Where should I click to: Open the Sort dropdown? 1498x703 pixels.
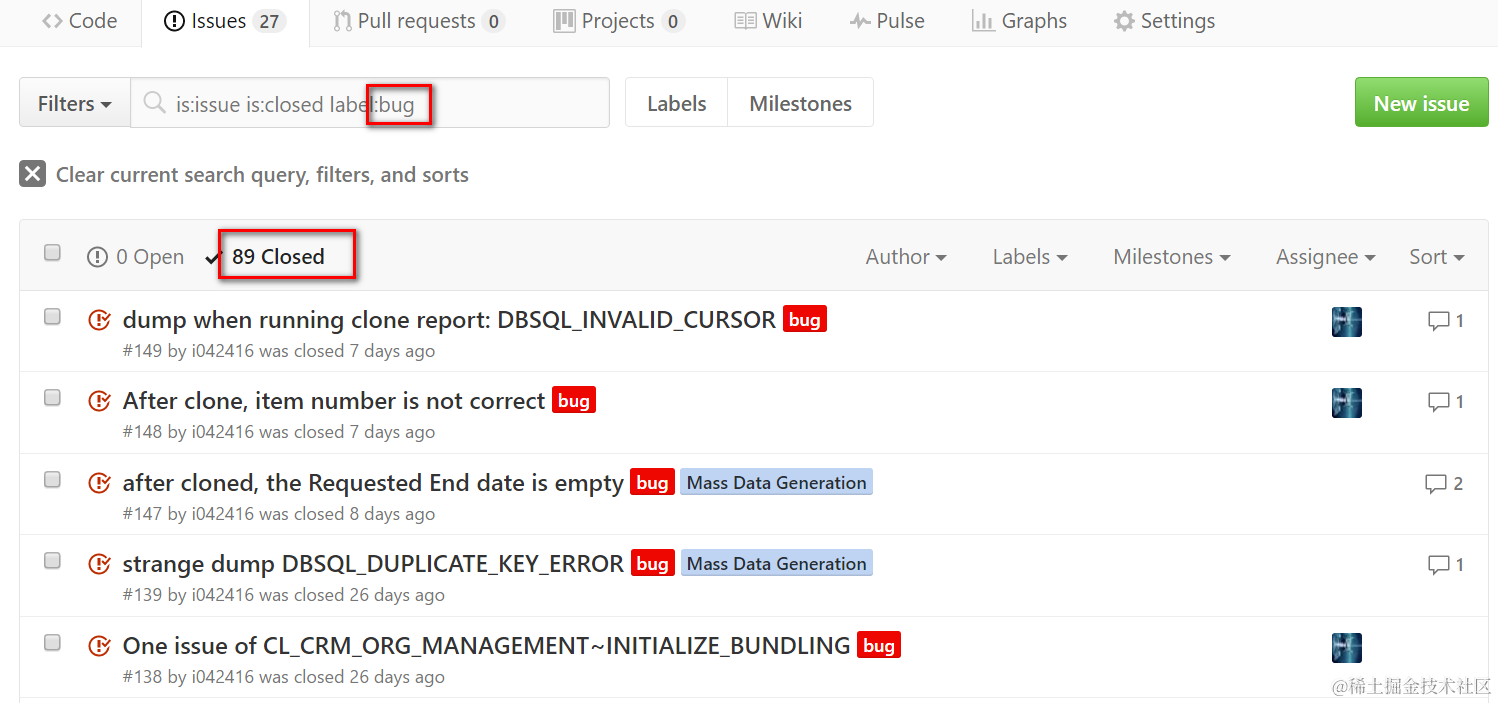point(1437,257)
